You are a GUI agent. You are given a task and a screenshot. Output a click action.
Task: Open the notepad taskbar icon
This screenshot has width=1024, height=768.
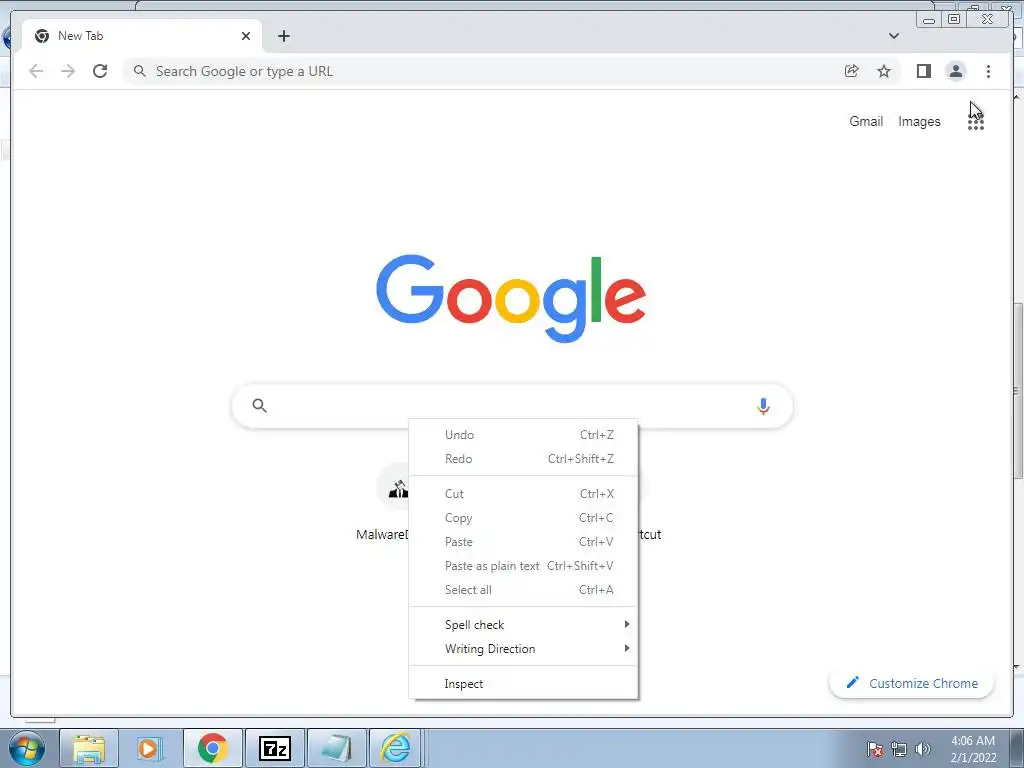[336, 748]
